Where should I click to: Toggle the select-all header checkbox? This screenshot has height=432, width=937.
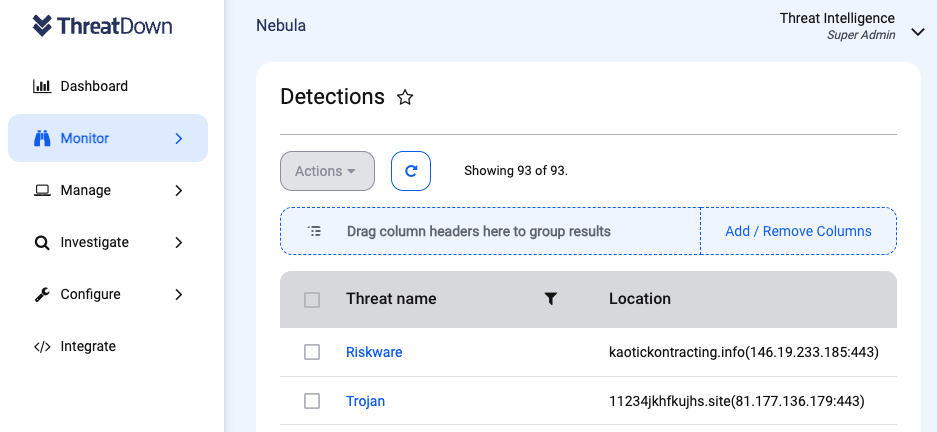312,299
